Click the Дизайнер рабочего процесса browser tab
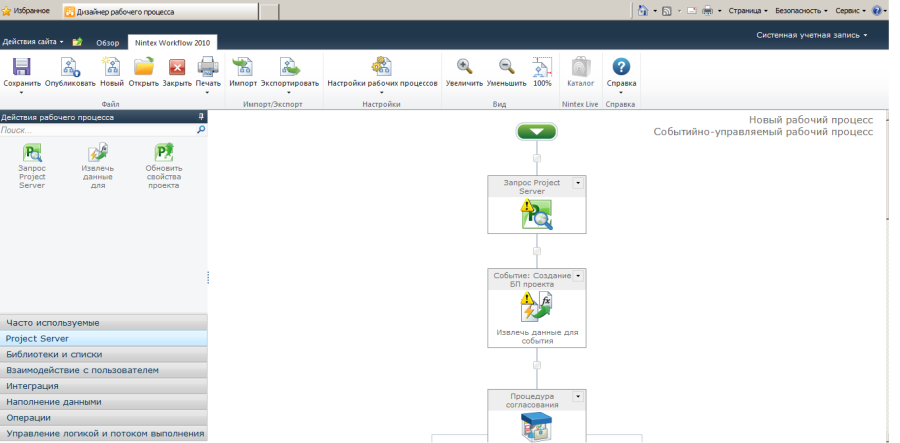The width and height of the screenshot is (900, 443). pyautogui.click(x=160, y=11)
